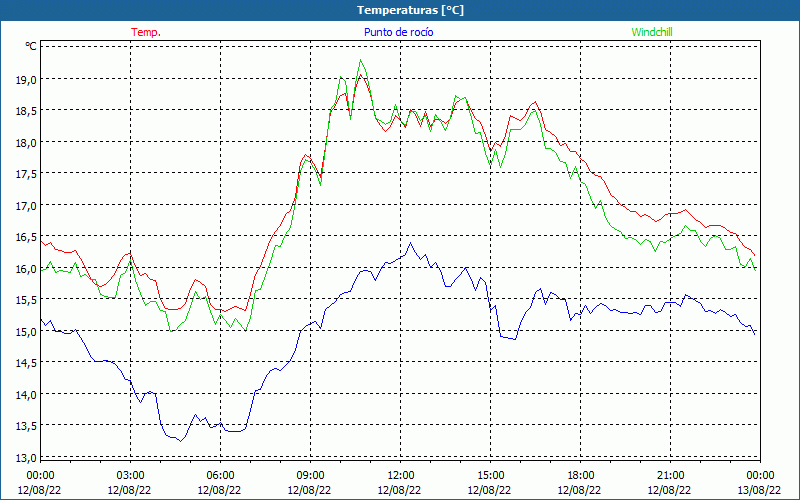
Task: Click the 13,5 y-axis value
Action: 28,426
